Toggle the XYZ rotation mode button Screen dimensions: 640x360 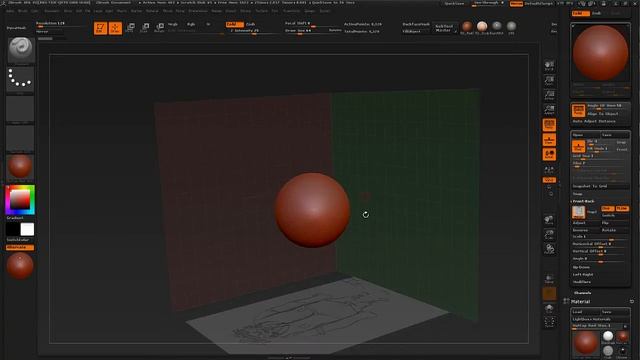[x=549, y=180]
